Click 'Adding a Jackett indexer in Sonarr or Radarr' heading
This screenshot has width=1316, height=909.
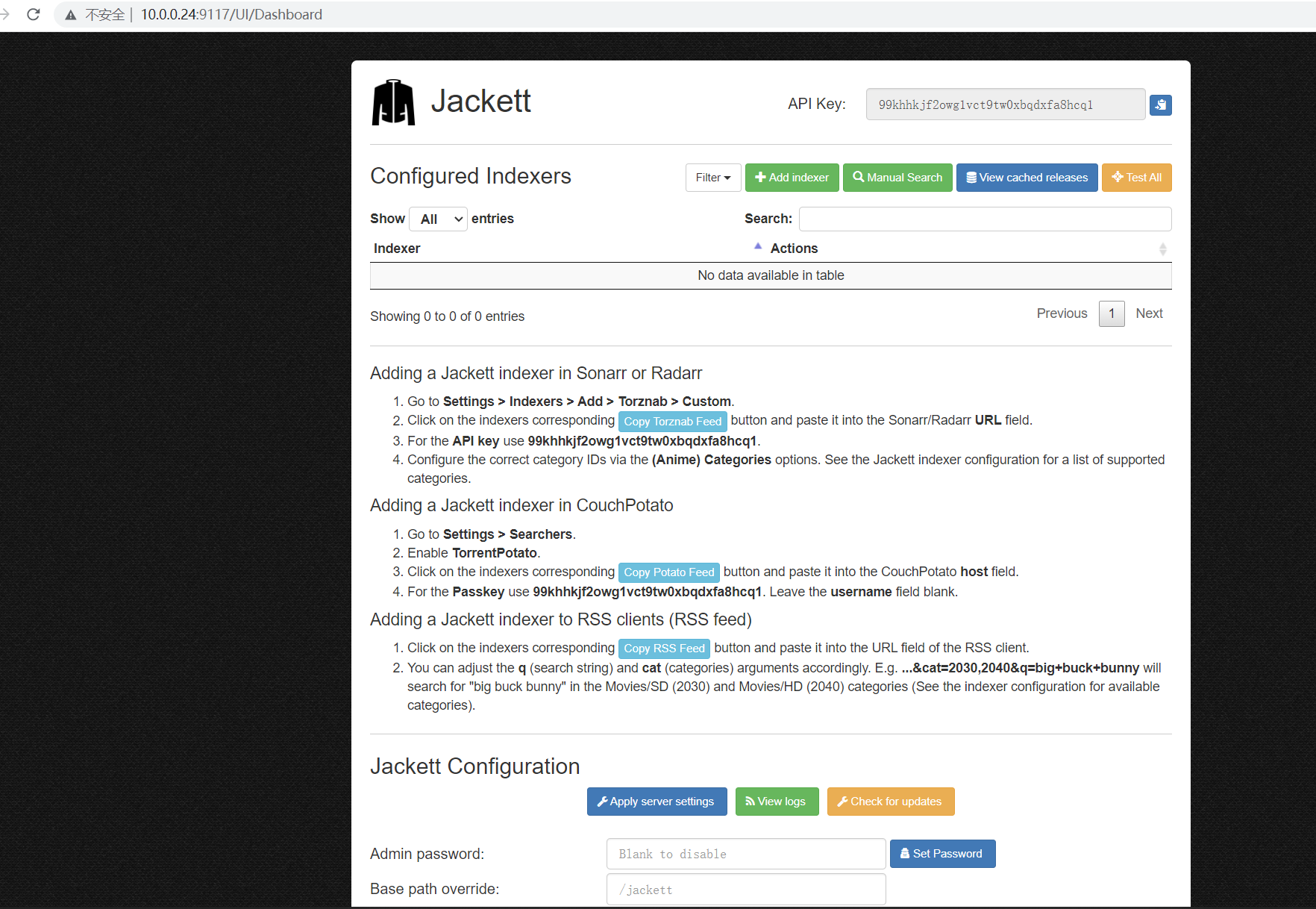pyautogui.click(x=536, y=373)
